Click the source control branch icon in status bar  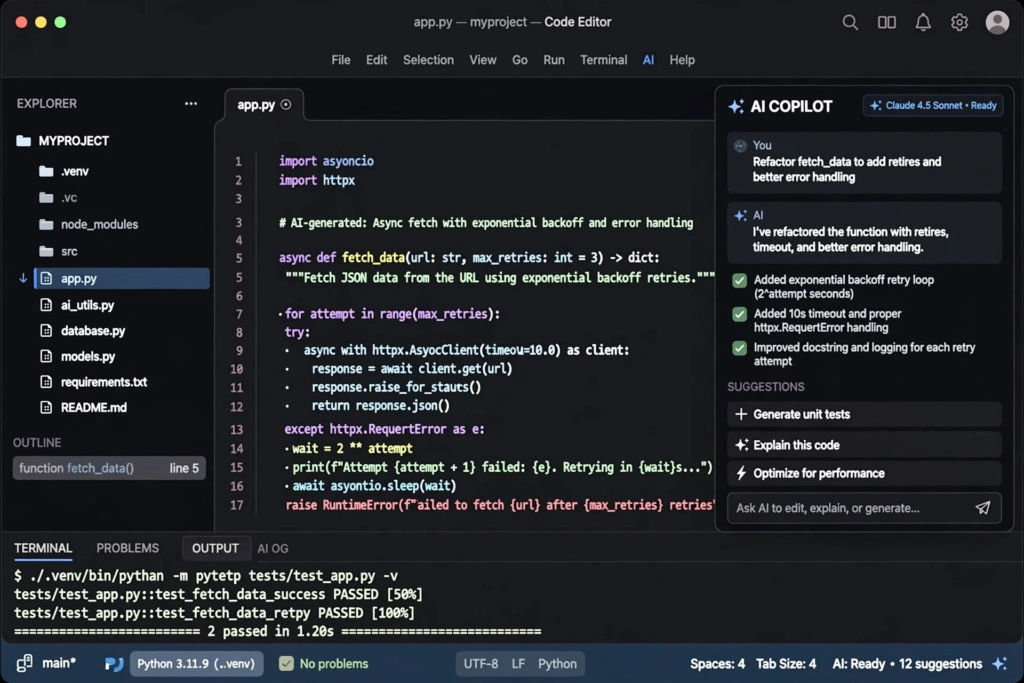tap(25, 663)
